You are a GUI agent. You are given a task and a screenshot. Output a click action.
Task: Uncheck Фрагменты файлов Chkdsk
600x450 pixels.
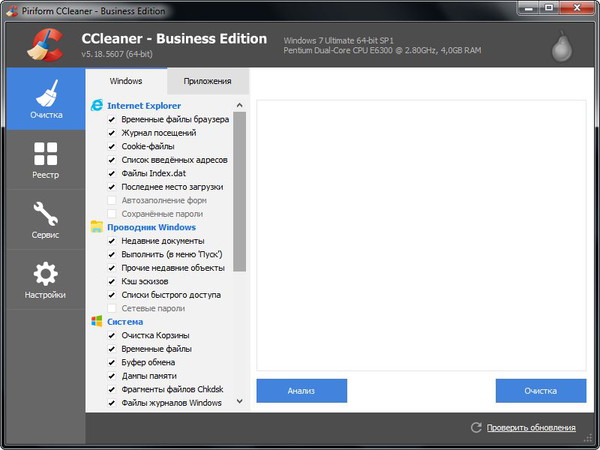(x=112, y=389)
